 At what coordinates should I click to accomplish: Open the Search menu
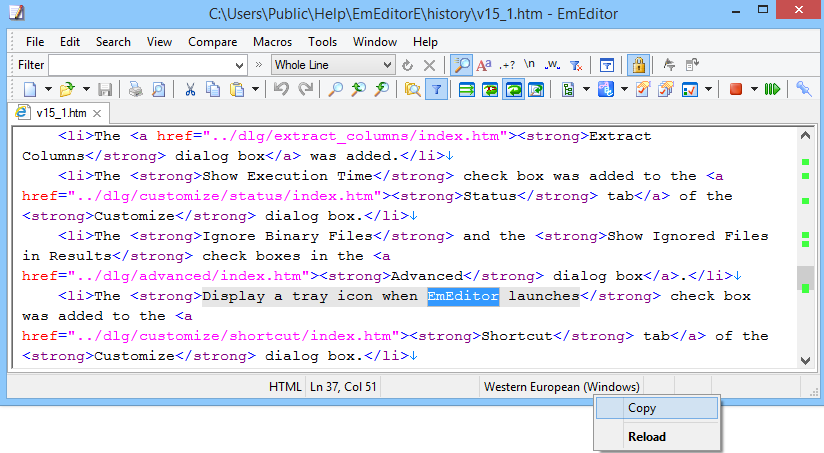click(x=113, y=42)
